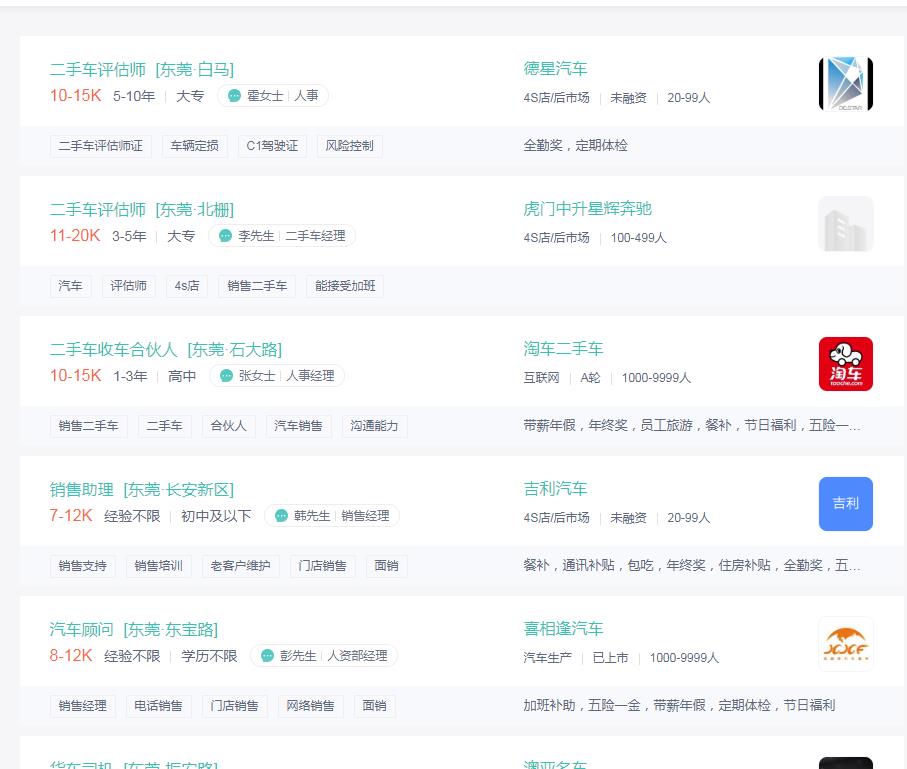Contact recruiter 韩先生 销售经理
Image resolution: width=907 pixels, height=769 pixels.
point(332,516)
